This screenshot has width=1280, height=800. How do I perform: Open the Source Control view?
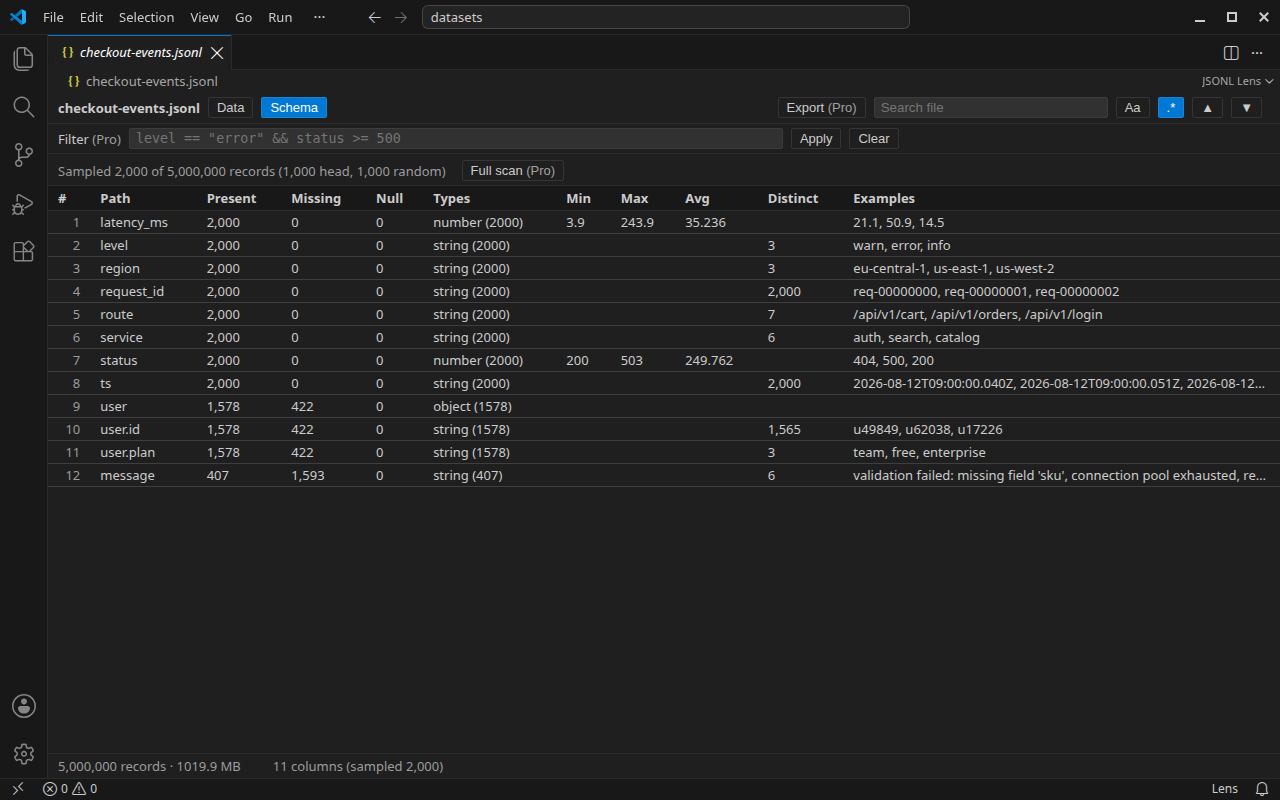click(23, 154)
